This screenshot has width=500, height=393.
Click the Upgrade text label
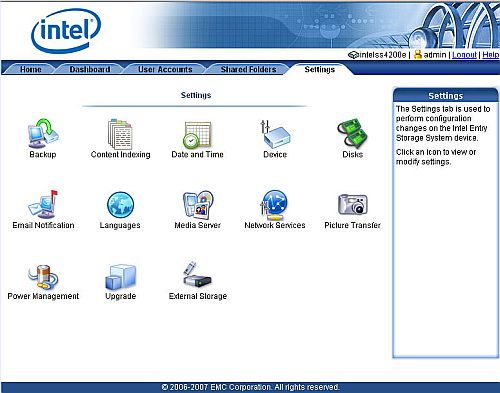120,296
